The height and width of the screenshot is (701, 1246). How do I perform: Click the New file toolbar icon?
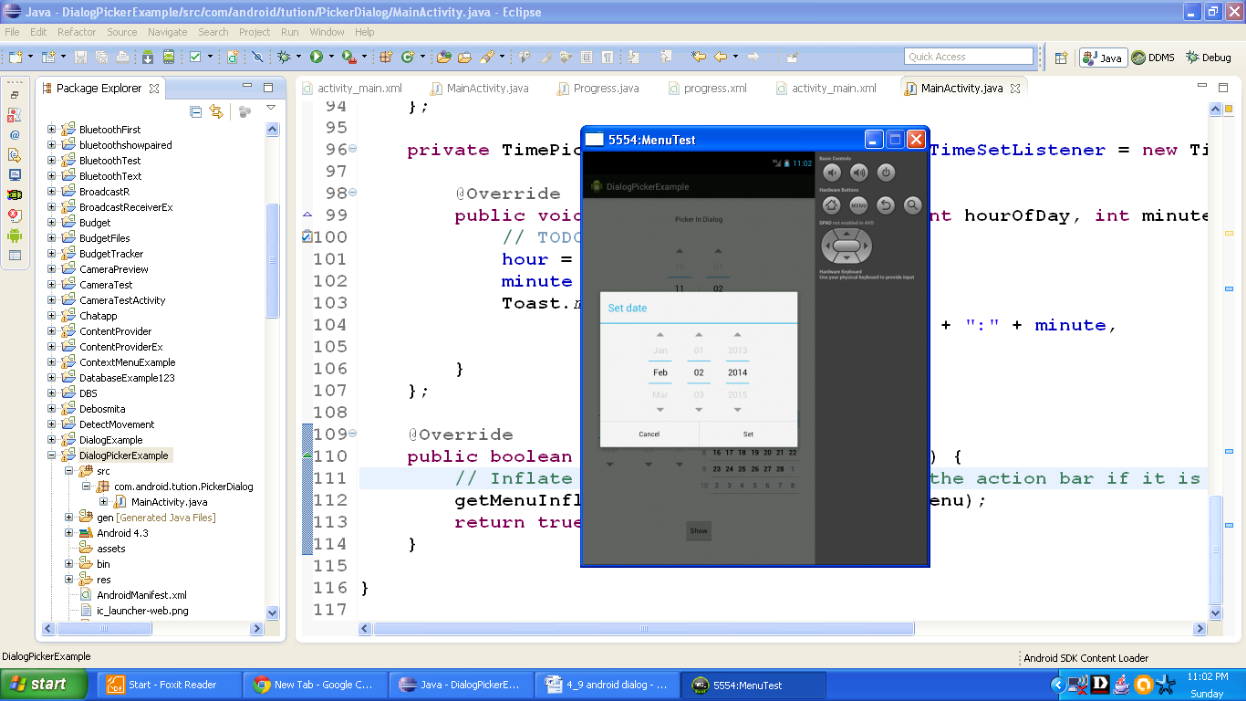pos(15,57)
